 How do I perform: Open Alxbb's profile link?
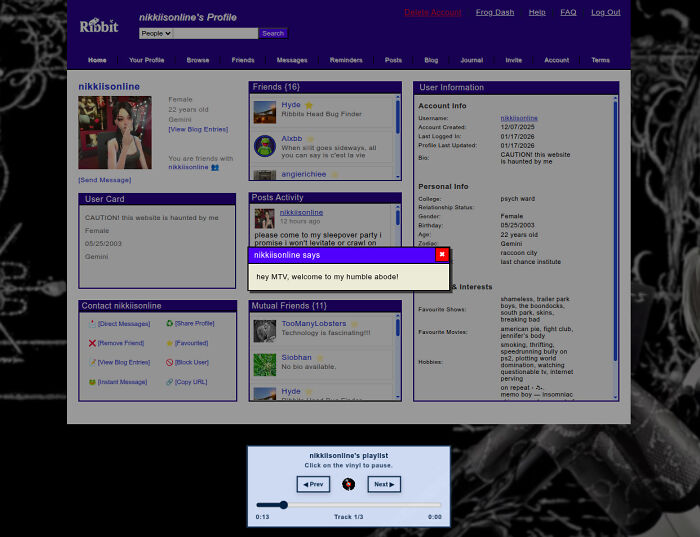(x=292, y=138)
